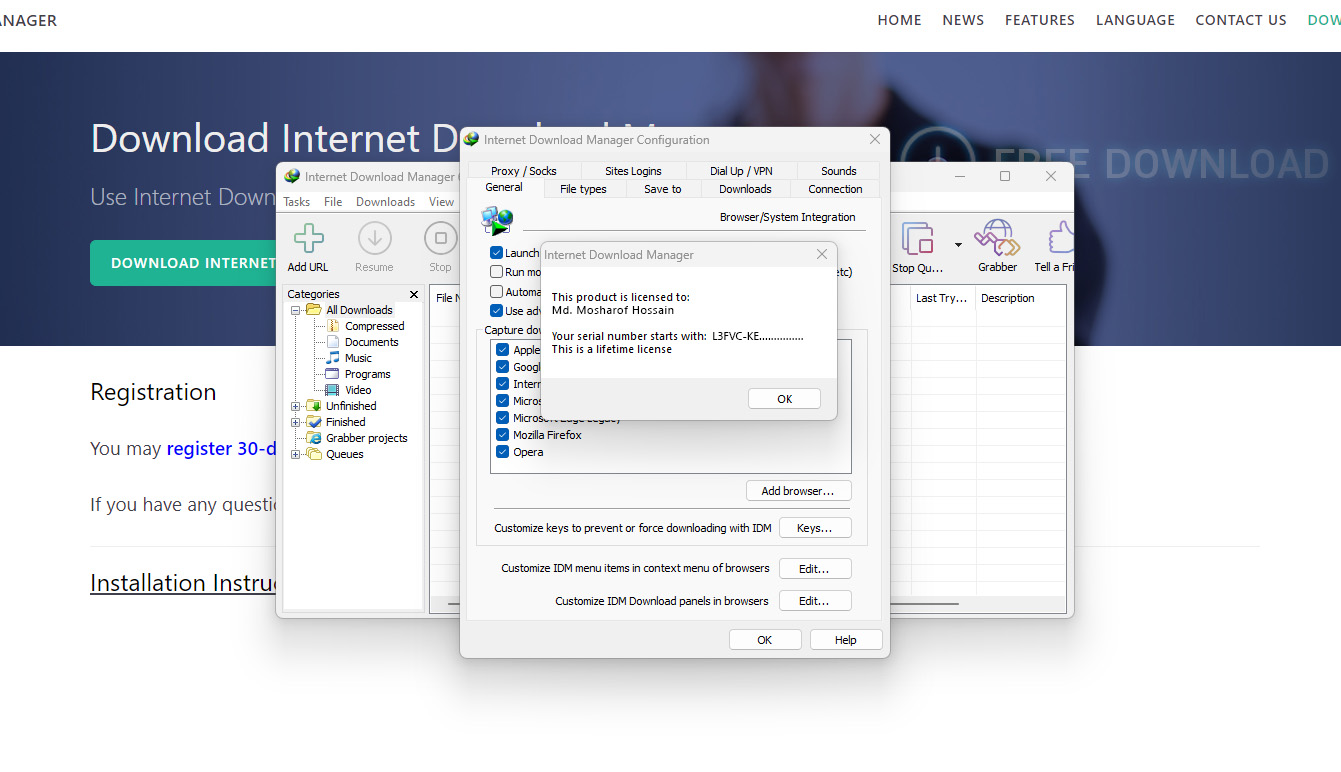
Task: Click OK in the license dialog
Action: click(x=784, y=399)
